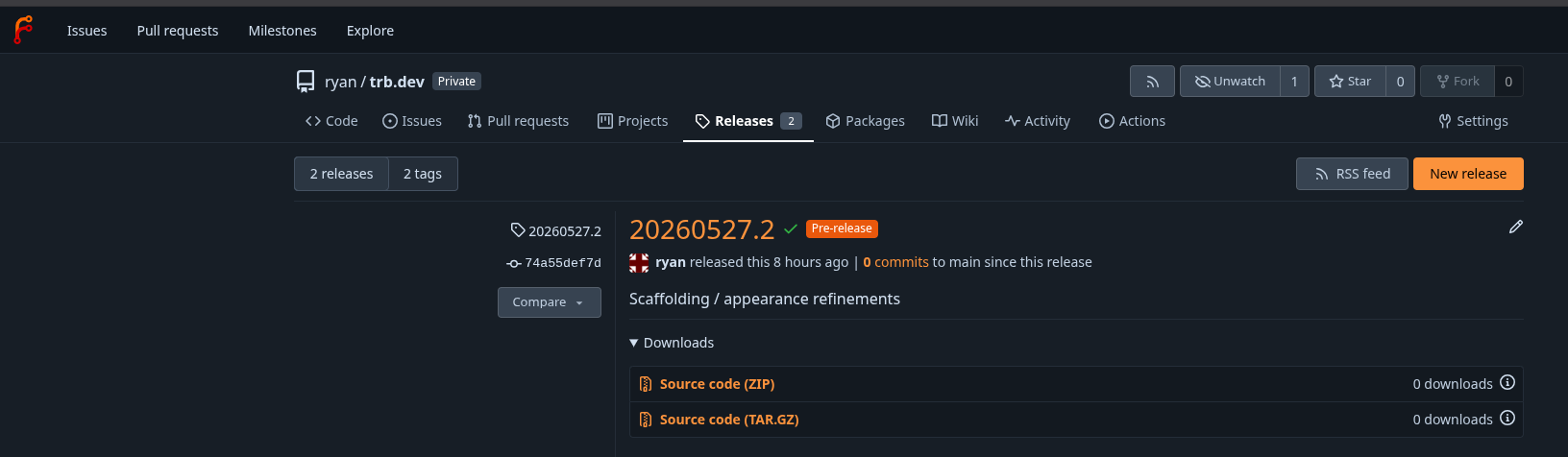
Task: View the watchers count of 1
Action: click(1294, 82)
